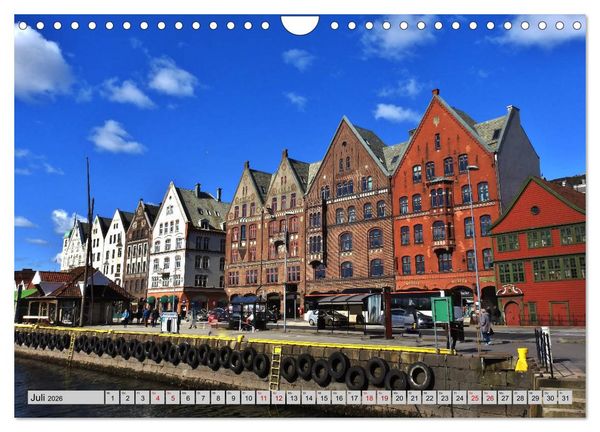Click the red date 26
600x432 pixels.
490,398
